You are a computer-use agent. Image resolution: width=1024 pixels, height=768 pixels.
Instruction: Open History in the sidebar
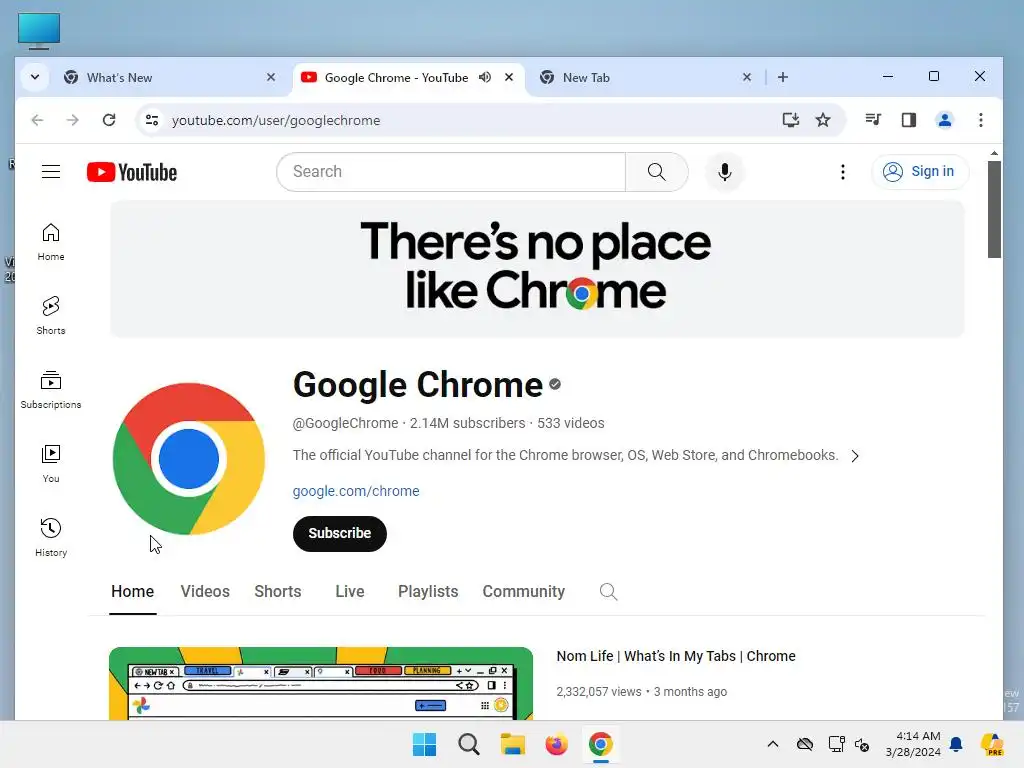coord(51,537)
